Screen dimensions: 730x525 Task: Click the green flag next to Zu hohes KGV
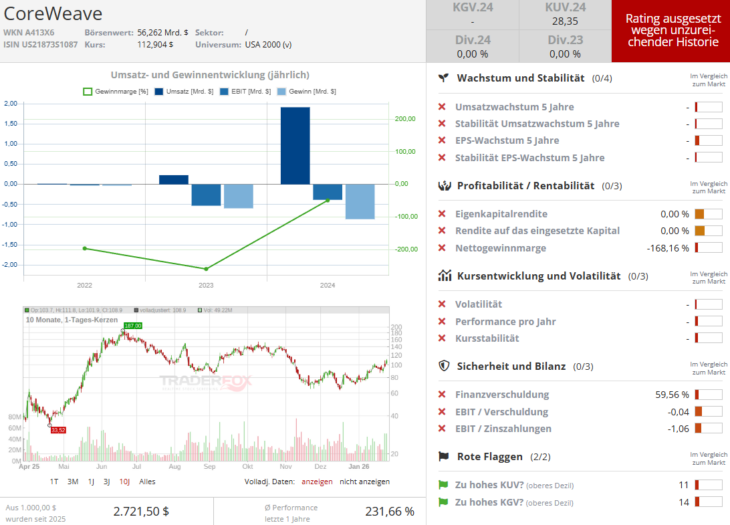coord(443,502)
